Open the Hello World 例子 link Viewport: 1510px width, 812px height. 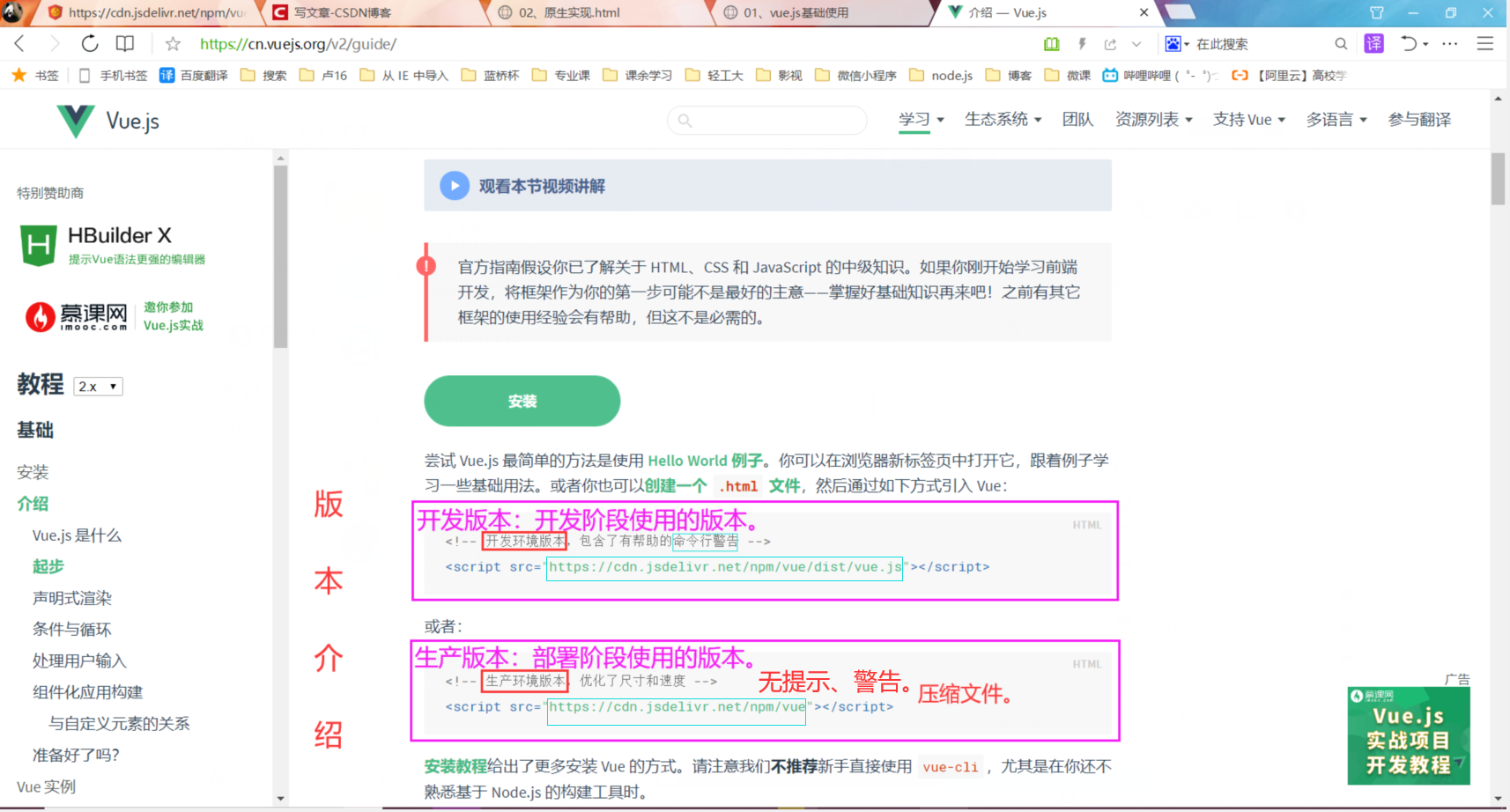705,461
